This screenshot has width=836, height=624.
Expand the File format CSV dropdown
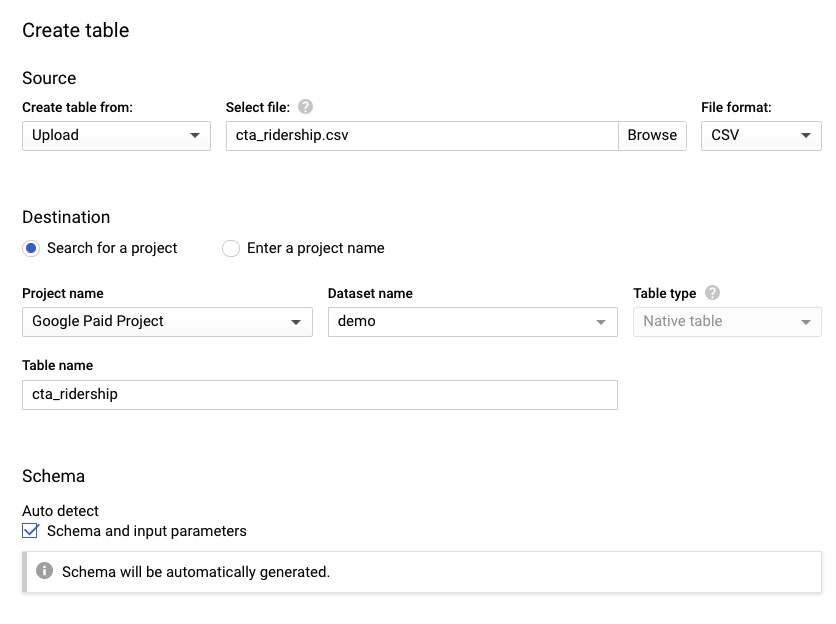760,135
